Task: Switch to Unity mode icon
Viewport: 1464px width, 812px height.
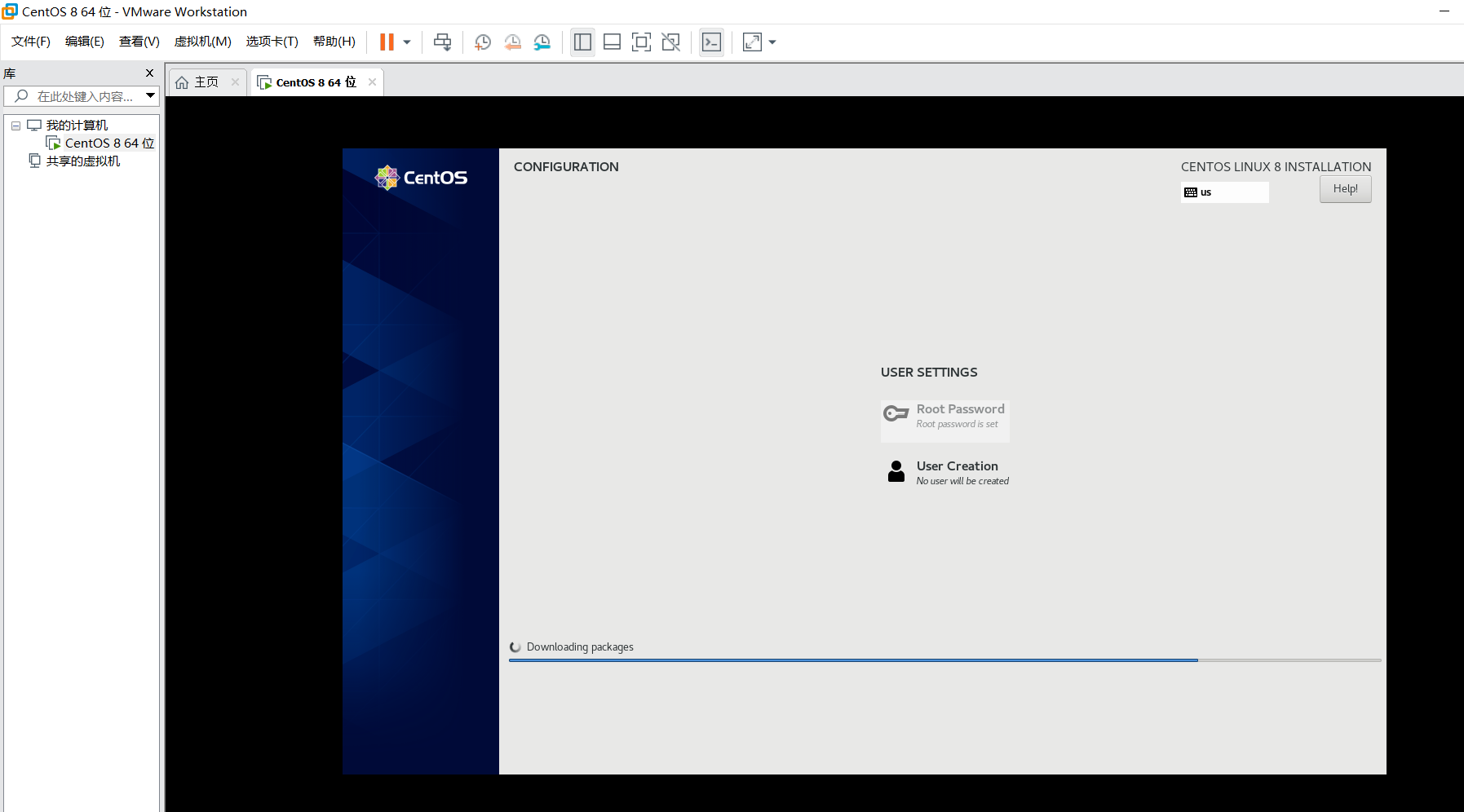Action: [670, 42]
